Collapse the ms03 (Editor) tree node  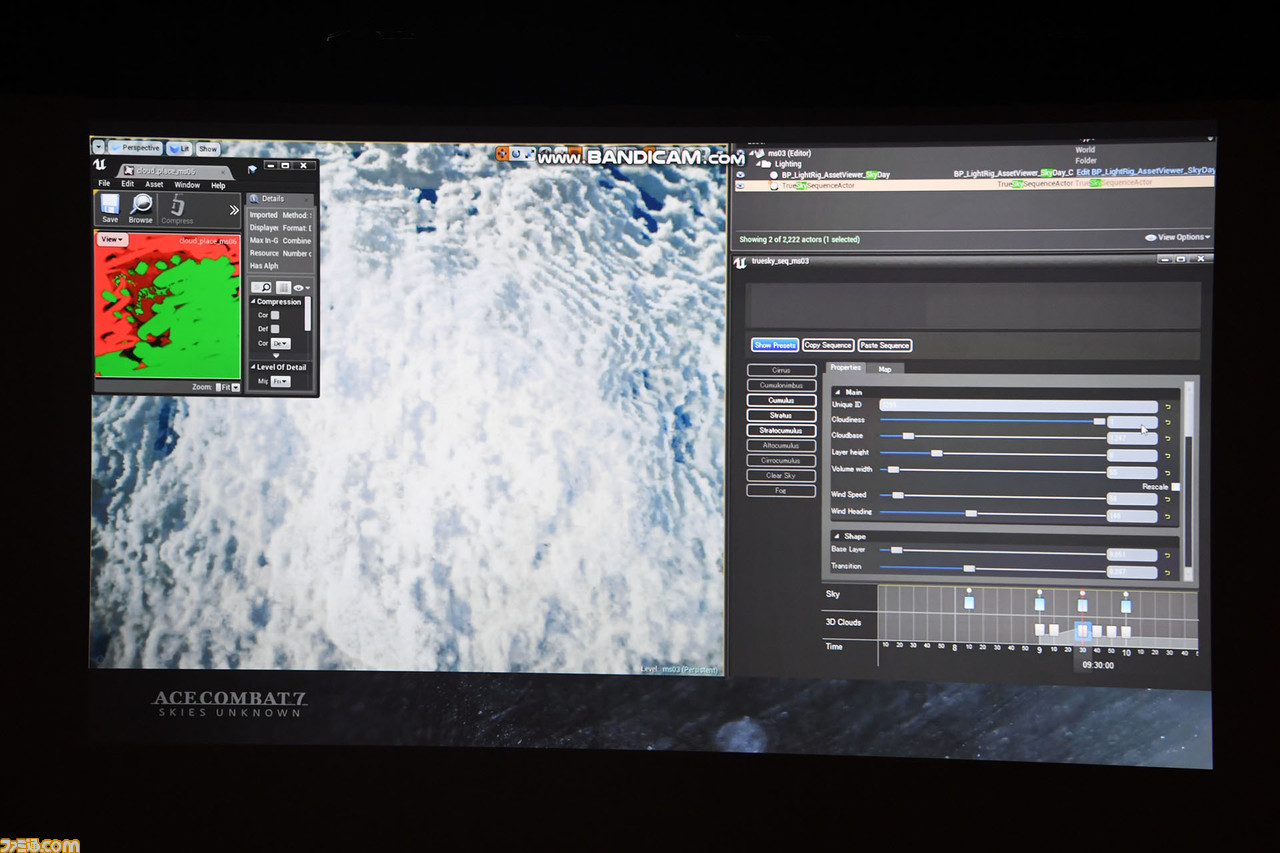point(753,153)
